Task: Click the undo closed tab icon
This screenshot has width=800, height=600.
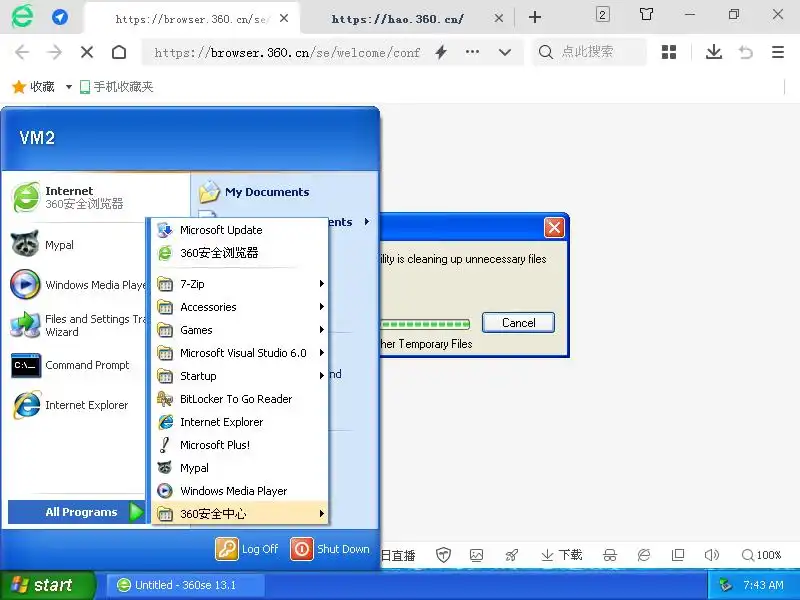Action: coord(745,52)
